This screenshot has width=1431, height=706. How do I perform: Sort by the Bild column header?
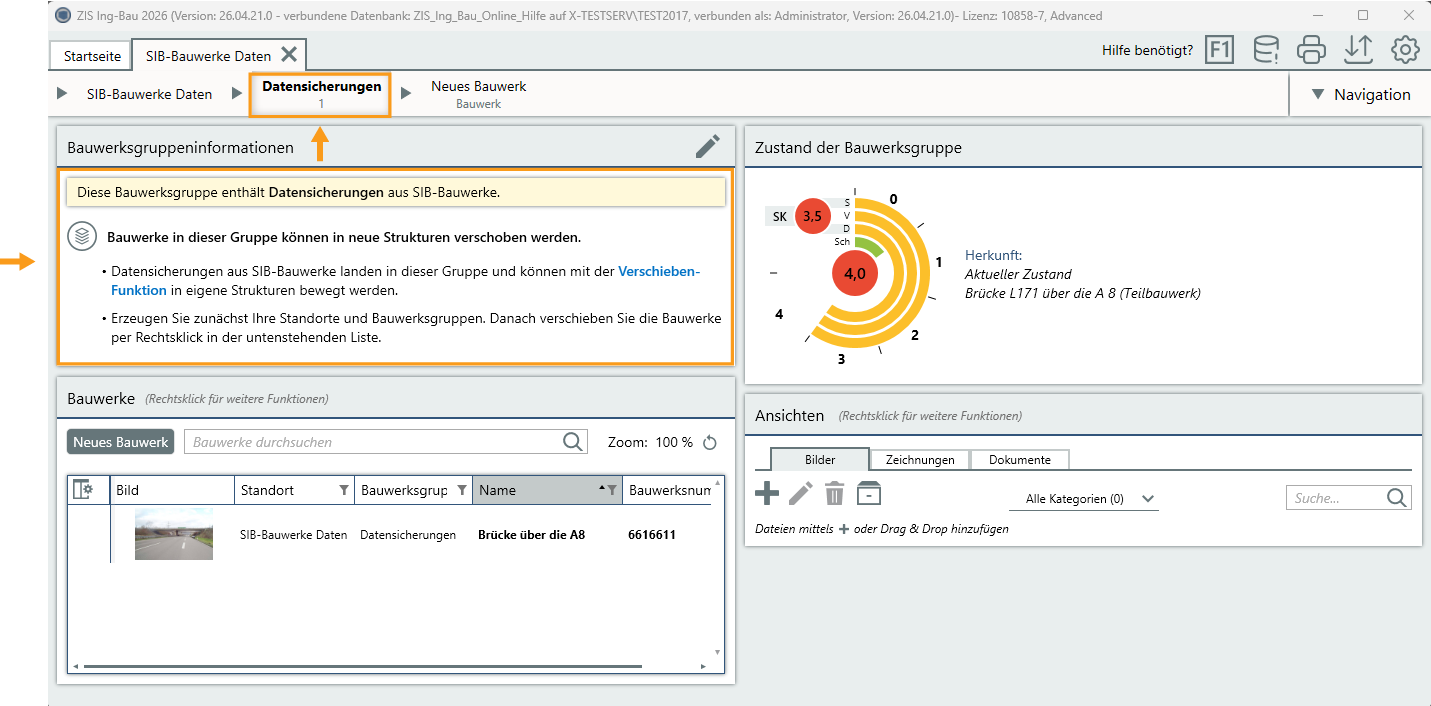pyautogui.click(x=172, y=490)
